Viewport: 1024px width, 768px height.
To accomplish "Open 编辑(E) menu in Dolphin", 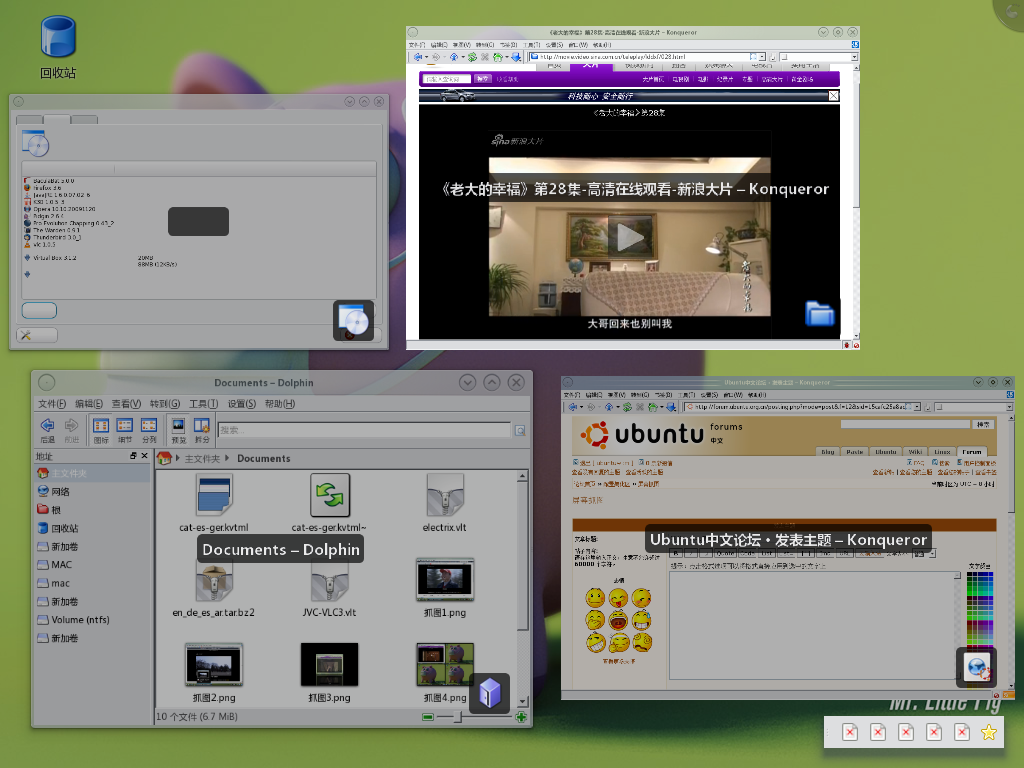I will click(x=89, y=404).
